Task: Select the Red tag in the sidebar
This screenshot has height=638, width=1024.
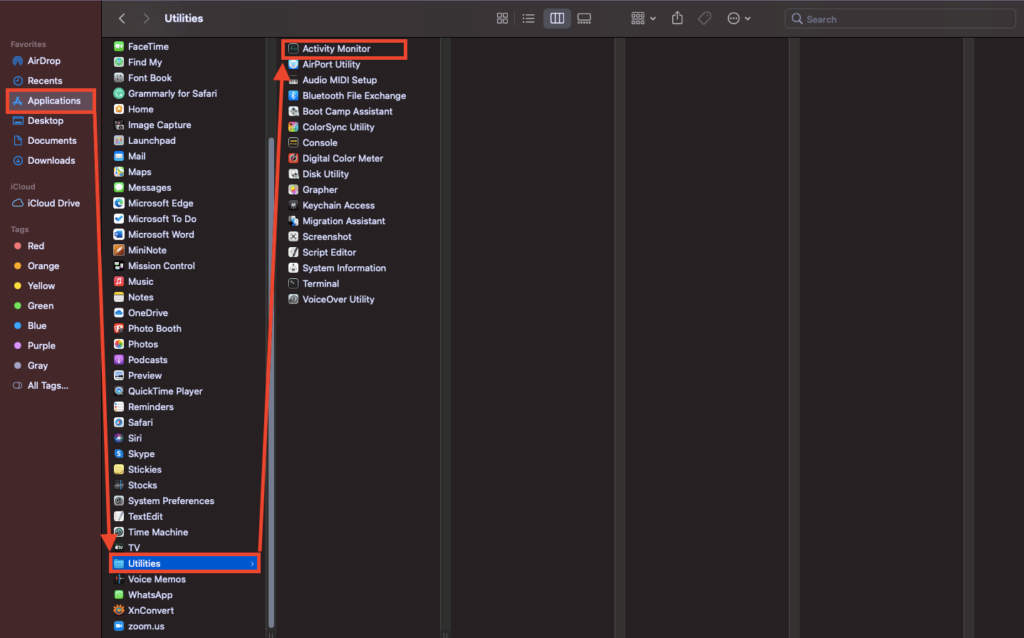Action: click(x=36, y=246)
